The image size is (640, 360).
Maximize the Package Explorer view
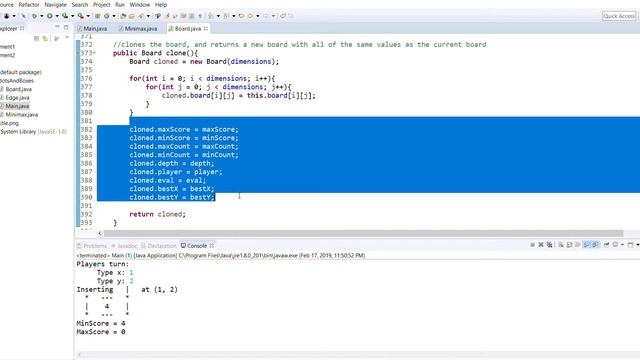66,27
